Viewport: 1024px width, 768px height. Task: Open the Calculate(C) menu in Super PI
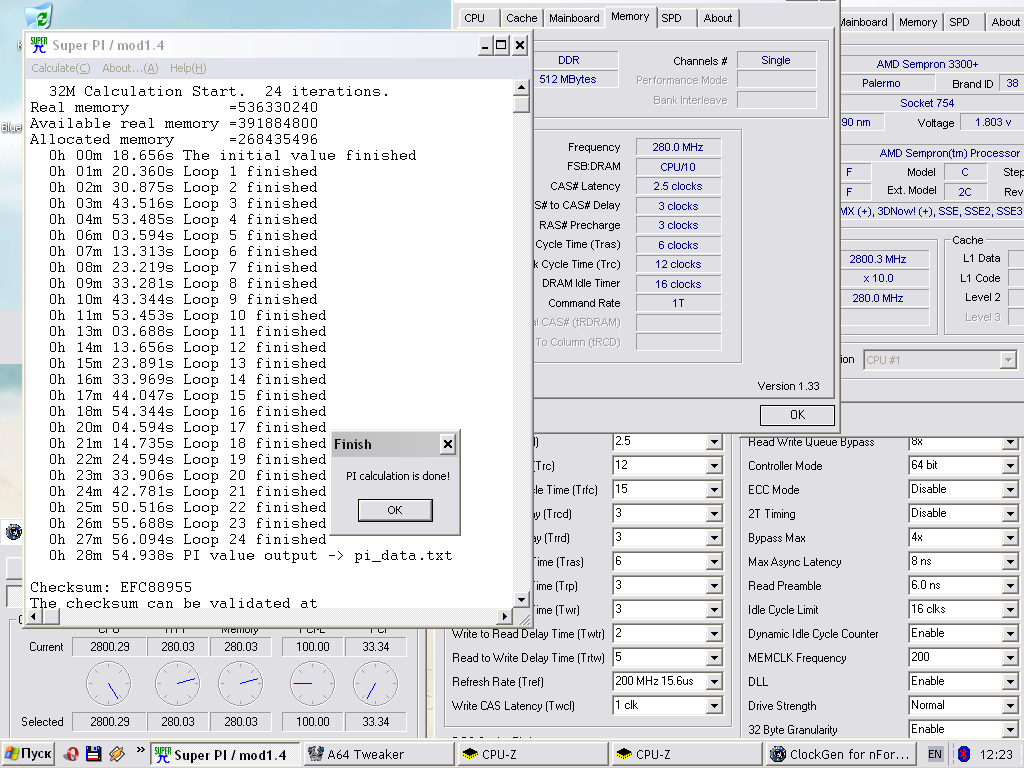click(x=61, y=68)
